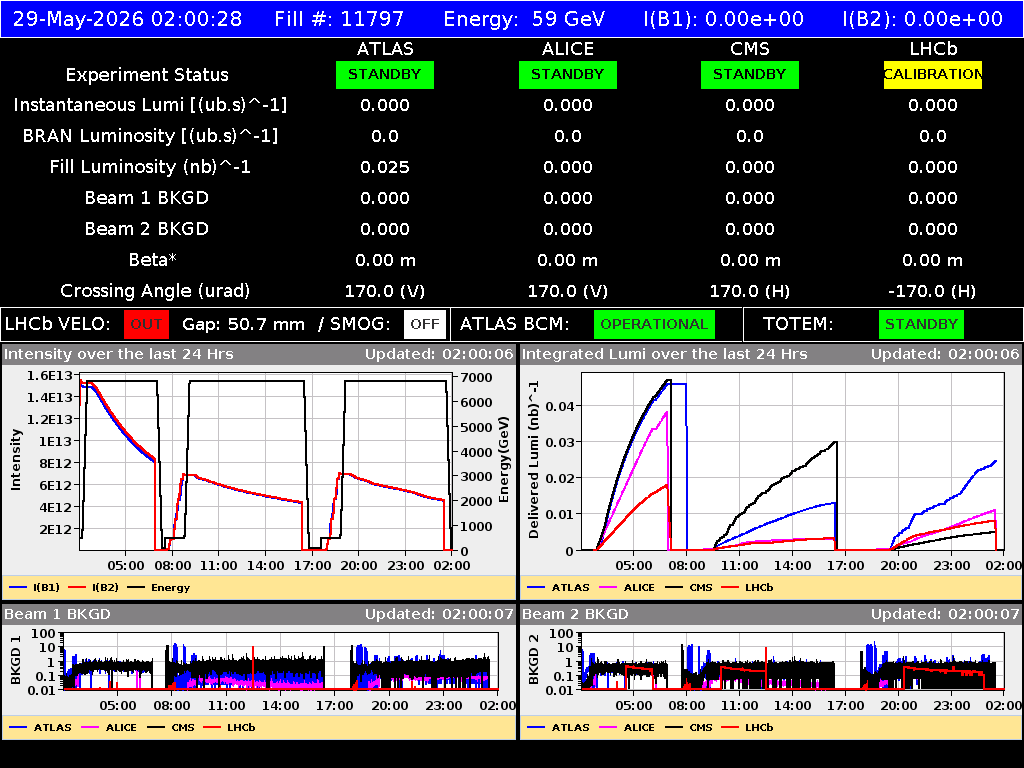1024x768 pixels.
Task: Click the VELO Gap: 50.7 mm text
Action: point(243,325)
